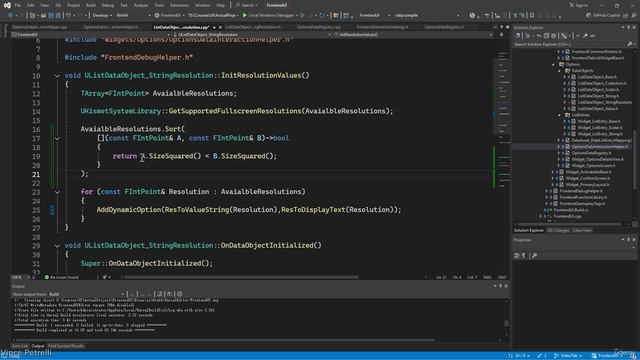Click the Solution Explorer search magnifier icon

tap(629, 44)
